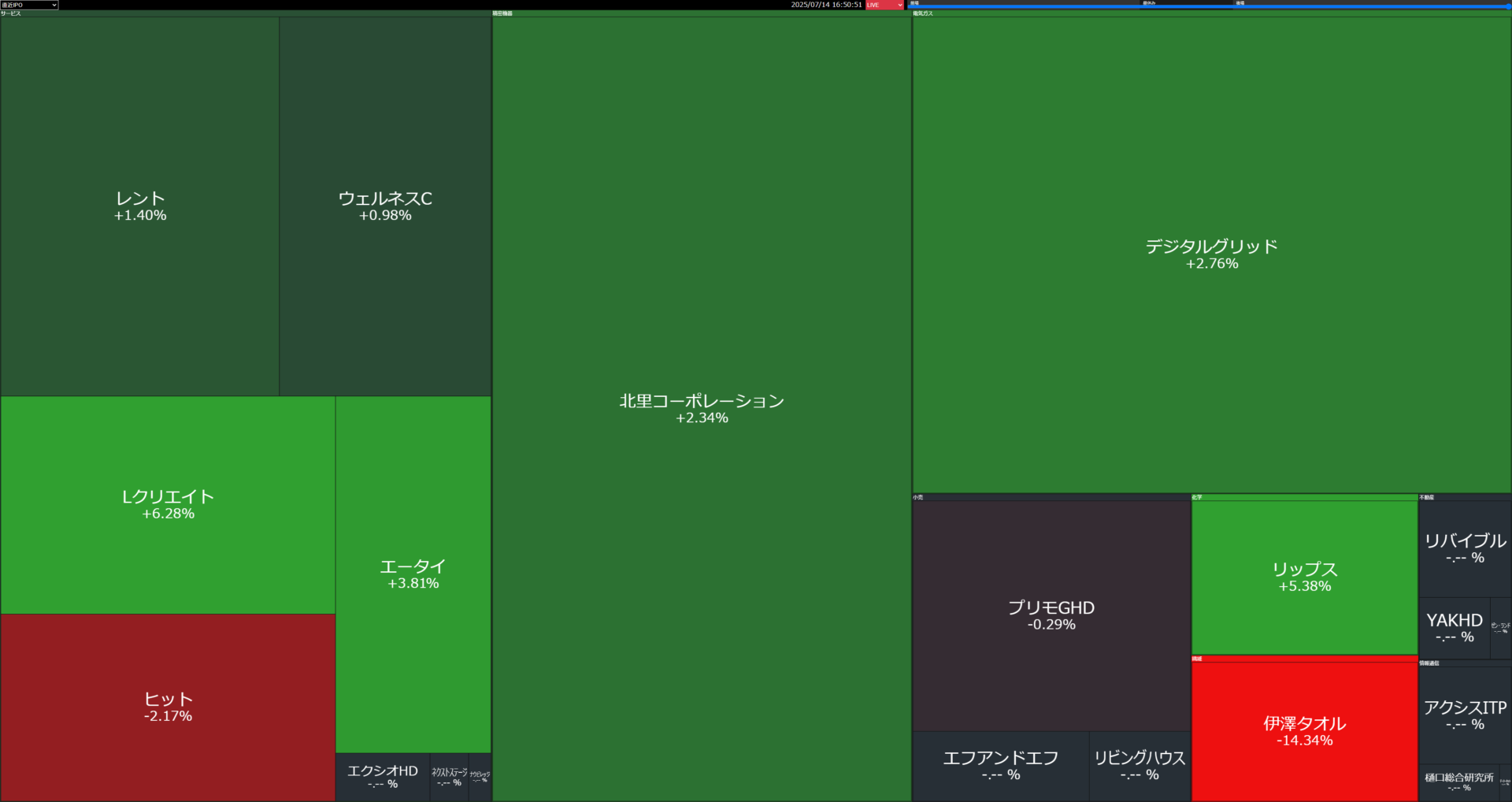Select the tiny tile right of ネクストステージ
Screen dimensions: 1512x802
(x=480, y=777)
